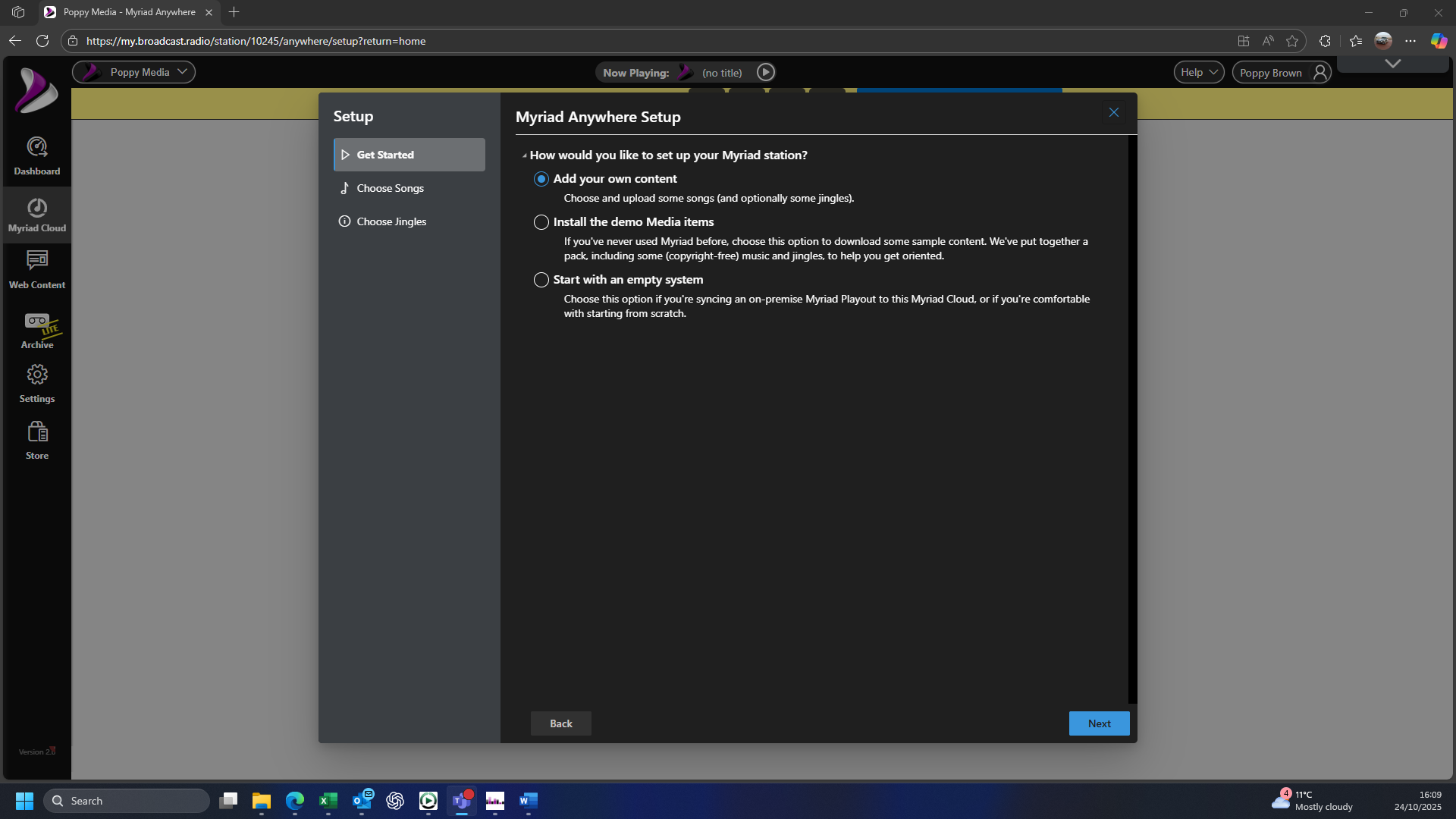Open the Store section
This screenshot has width=1456, height=819.
click(x=36, y=441)
